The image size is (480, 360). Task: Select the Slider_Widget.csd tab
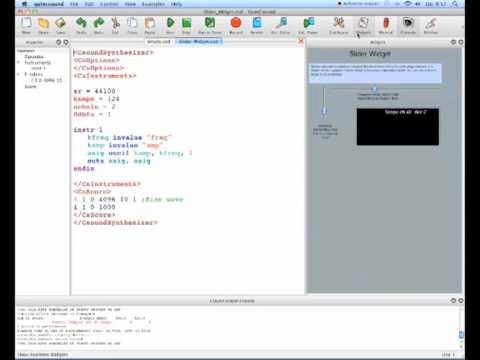[x=199, y=42]
